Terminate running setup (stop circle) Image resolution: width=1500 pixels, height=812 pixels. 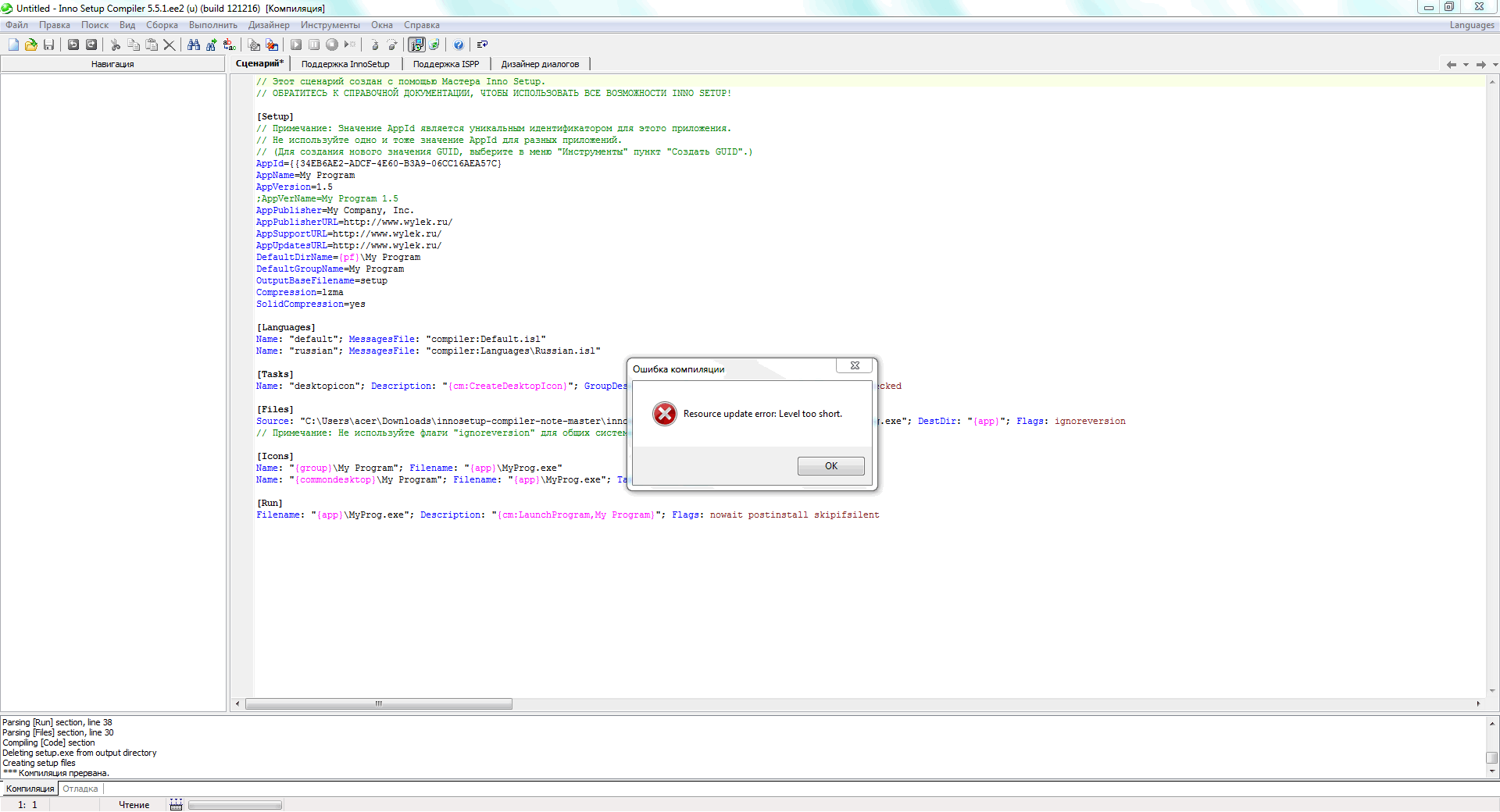click(x=332, y=45)
